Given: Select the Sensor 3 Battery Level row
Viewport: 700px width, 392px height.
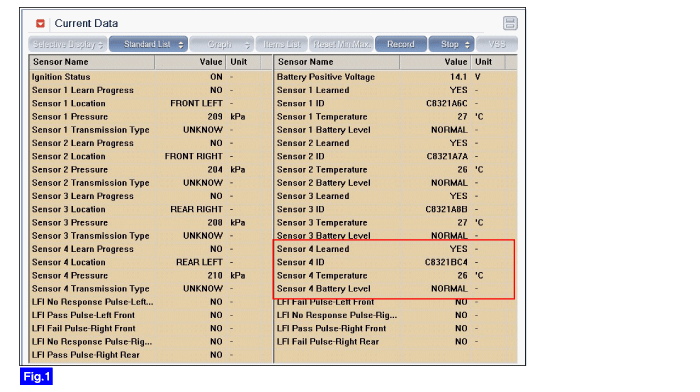Looking at the screenshot, I should pos(396,236).
